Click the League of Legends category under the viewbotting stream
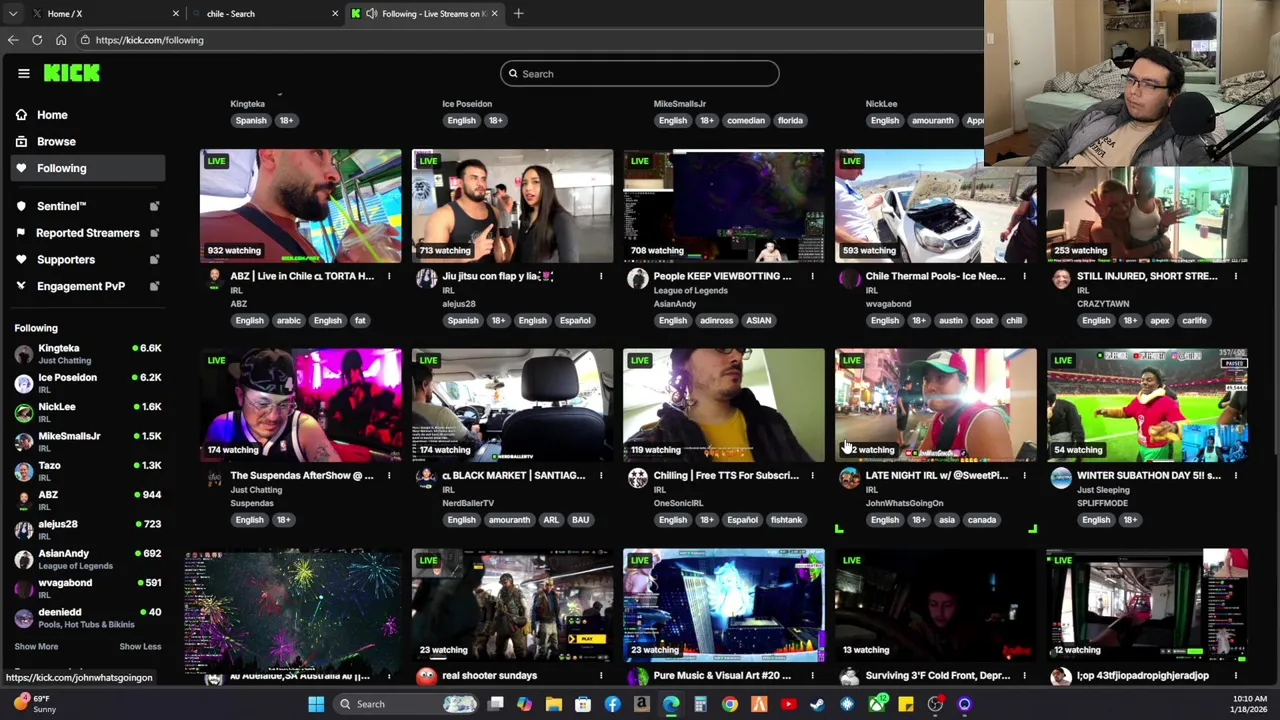 (x=690, y=291)
